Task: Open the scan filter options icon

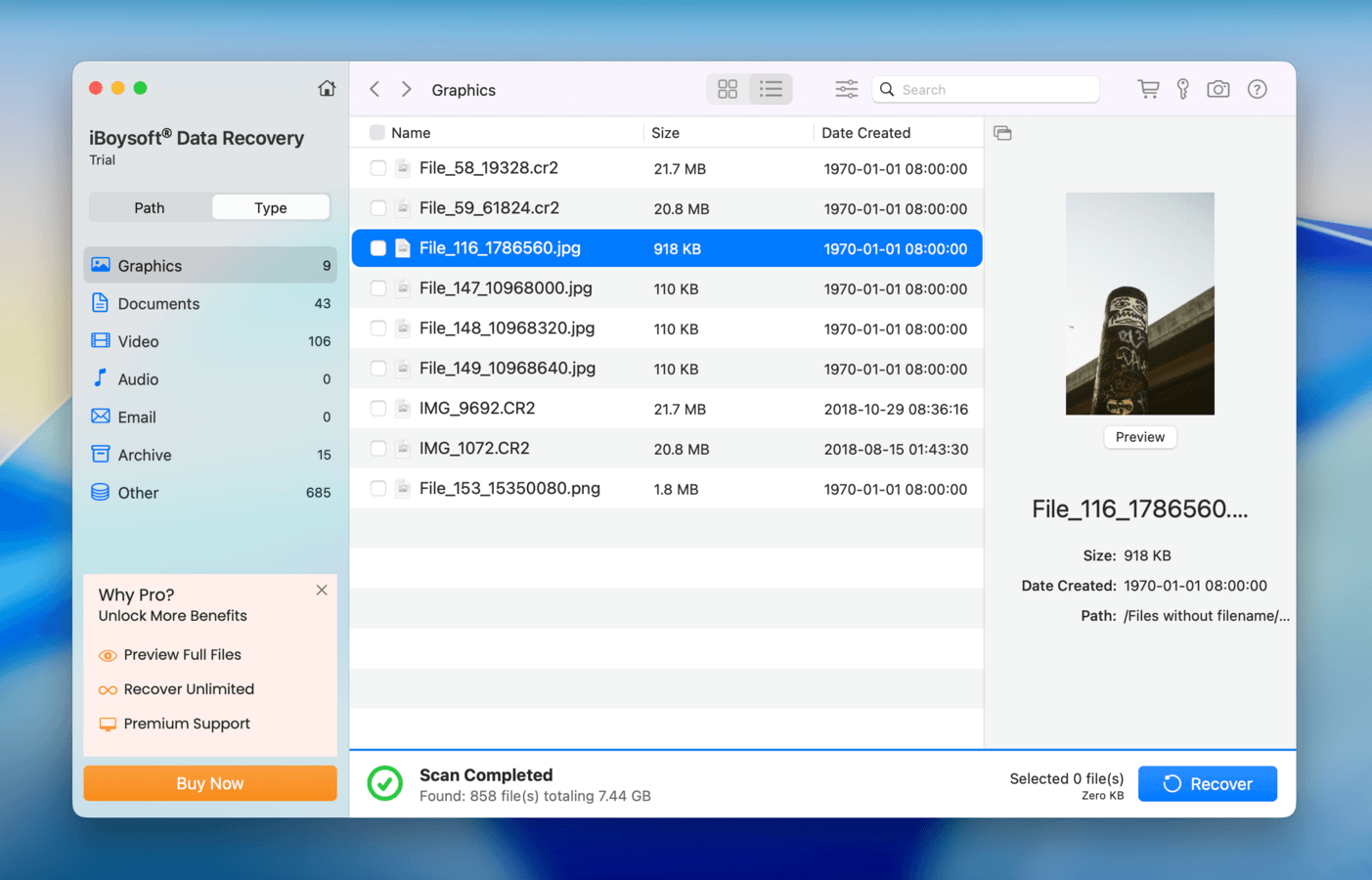Action: (x=846, y=89)
